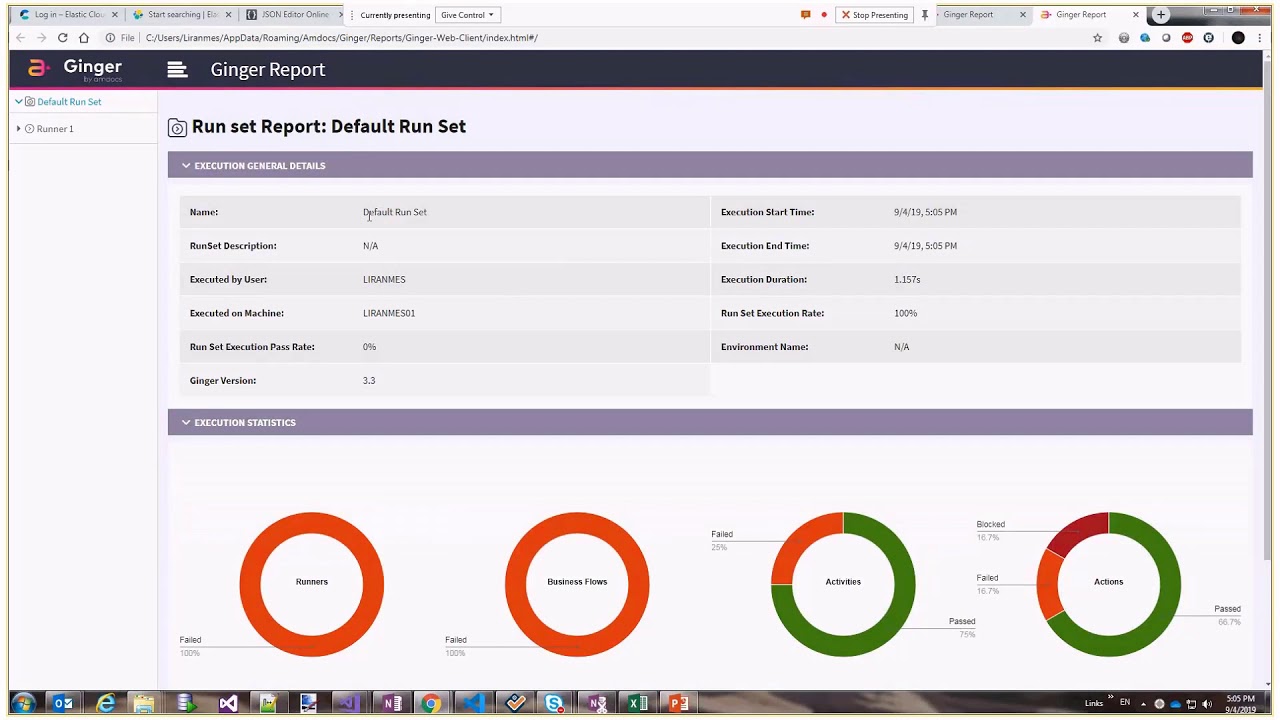Image resolution: width=1280 pixels, height=720 pixels.
Task: Open Outlook from the taskbar
Action: coord(63,704)
